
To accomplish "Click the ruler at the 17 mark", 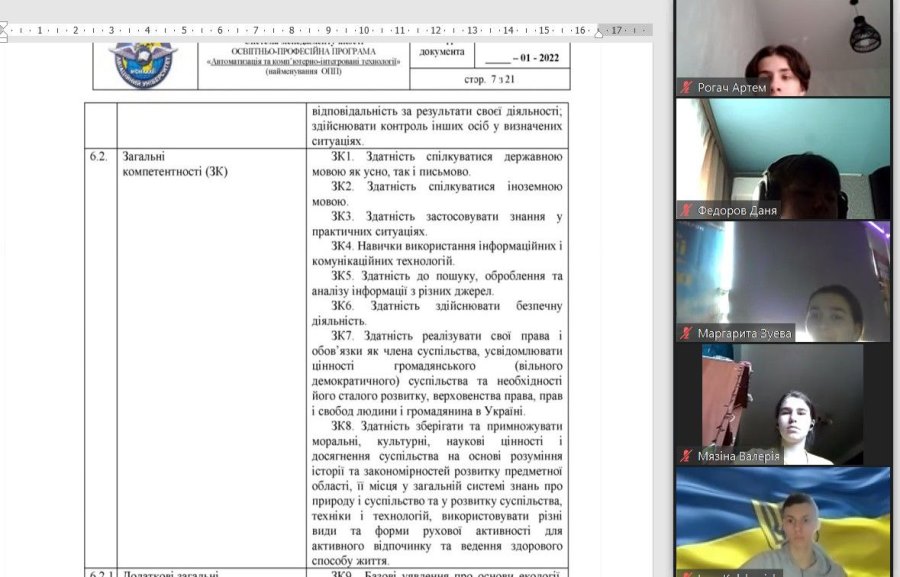I will [616, 30].
